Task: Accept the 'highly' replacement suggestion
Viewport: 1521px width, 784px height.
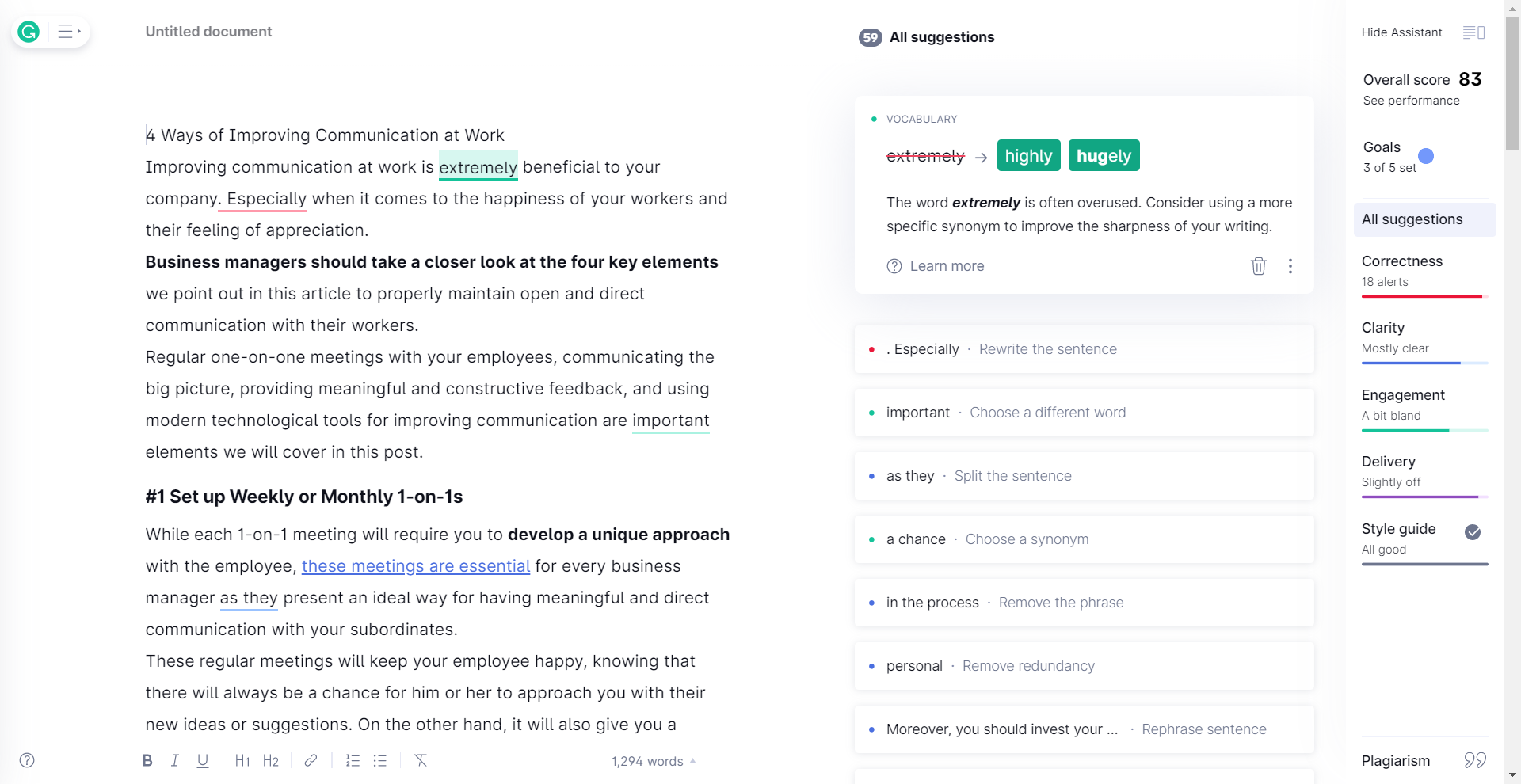Action: [x=1027, y=156]
